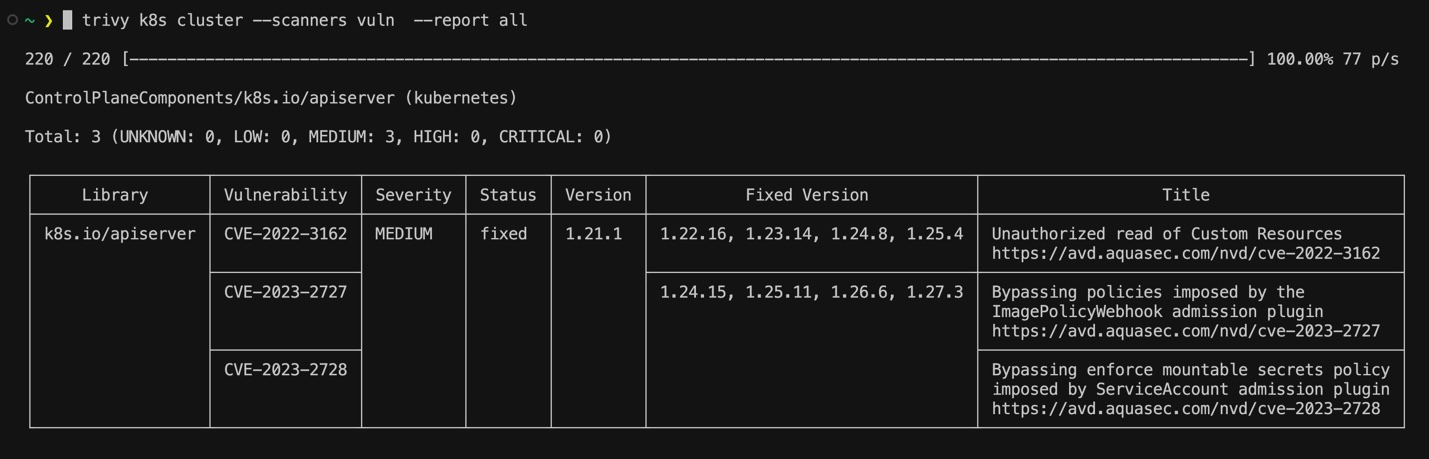Click the trivy k8s cluster command text
Image resolution: width=1429 pixels, height=459 pixels.
pyautogui.click(x=304, y=20)
